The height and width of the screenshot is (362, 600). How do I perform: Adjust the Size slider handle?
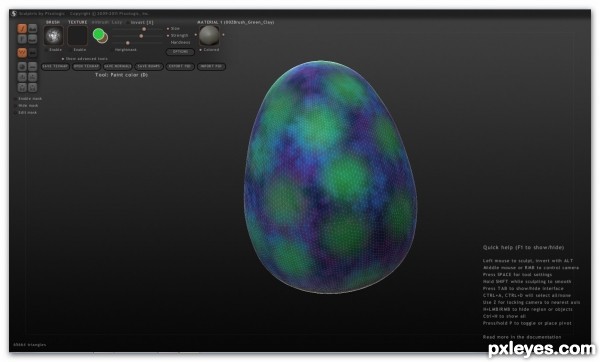pyautogui.click(x=144, y=29)
